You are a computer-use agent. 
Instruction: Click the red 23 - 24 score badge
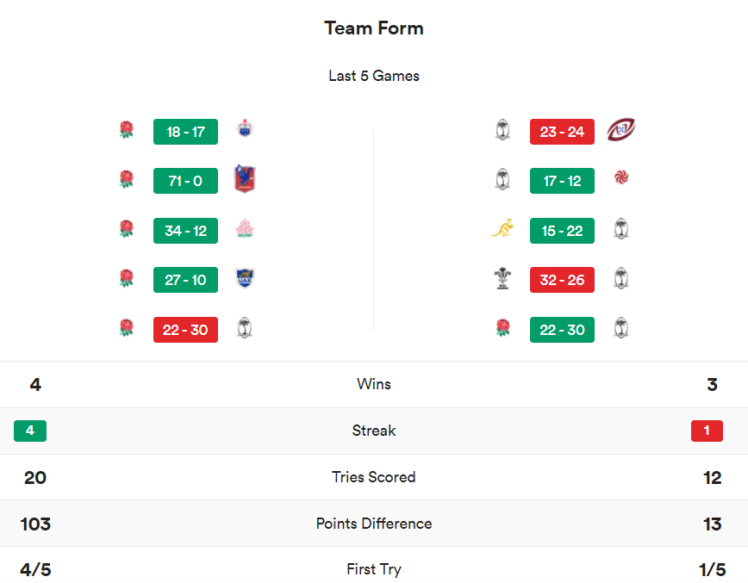click(x=562, y=130)
